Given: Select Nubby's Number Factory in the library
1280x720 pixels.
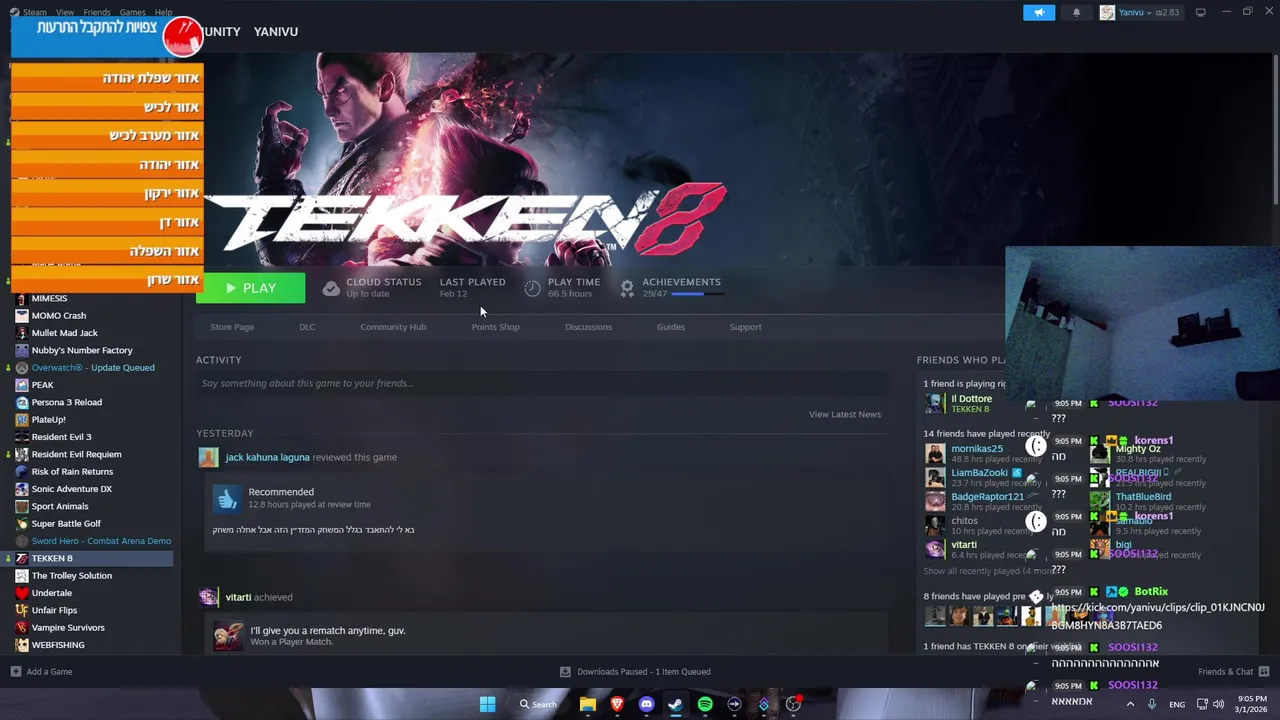Looking at the screenshot, I should point(82,350).
